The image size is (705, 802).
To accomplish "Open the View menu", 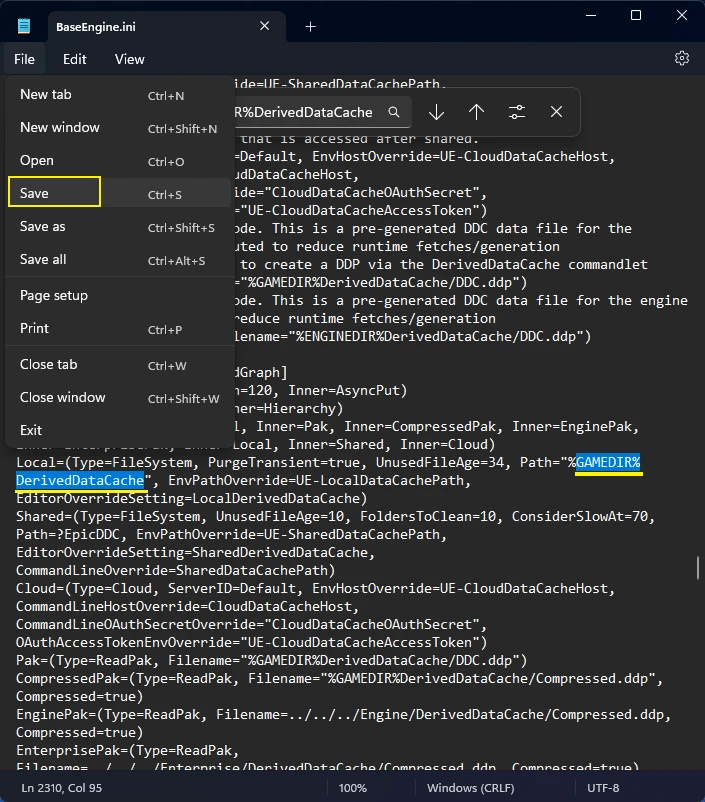I will [x=129, y=59].
